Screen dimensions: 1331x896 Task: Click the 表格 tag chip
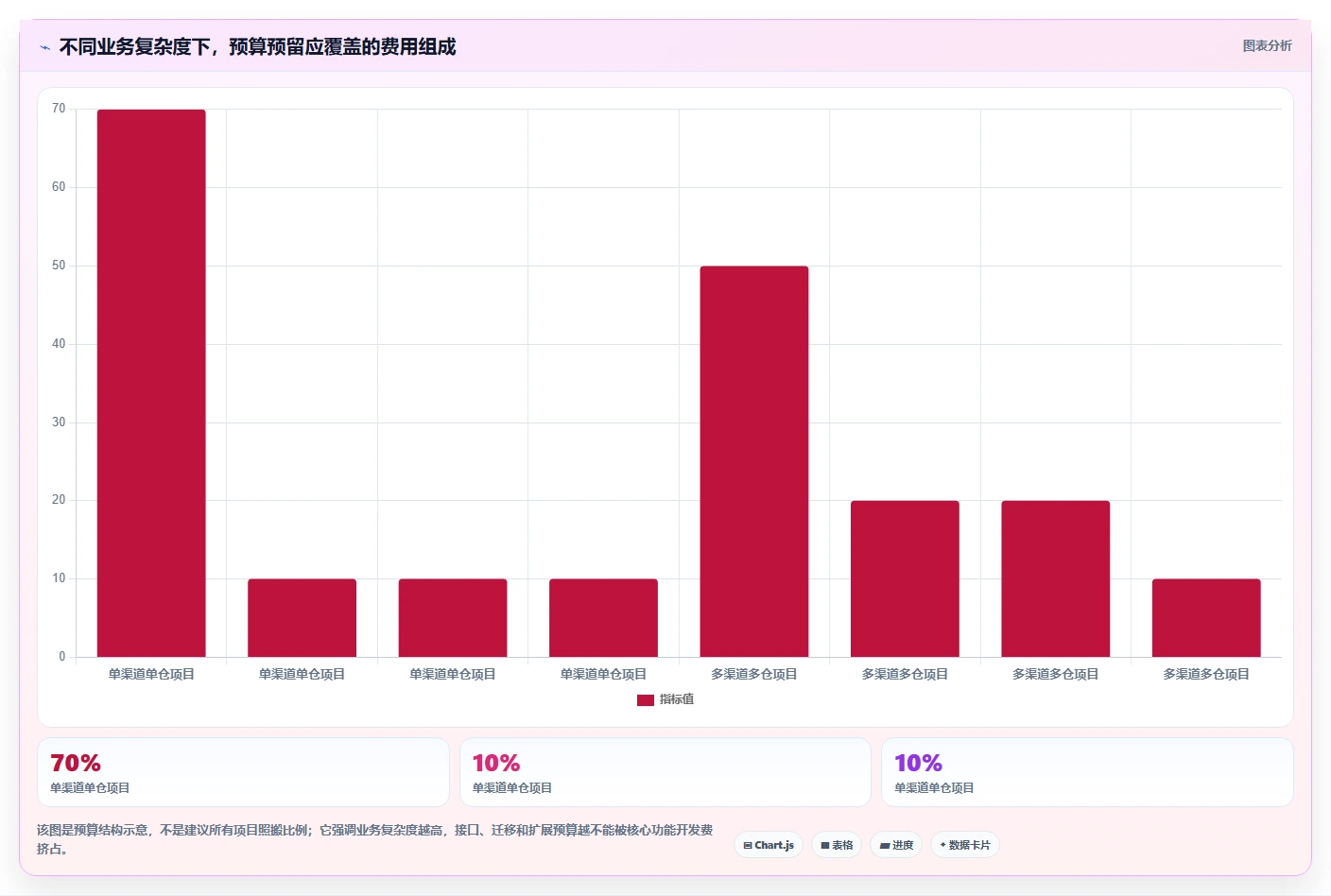837,845
